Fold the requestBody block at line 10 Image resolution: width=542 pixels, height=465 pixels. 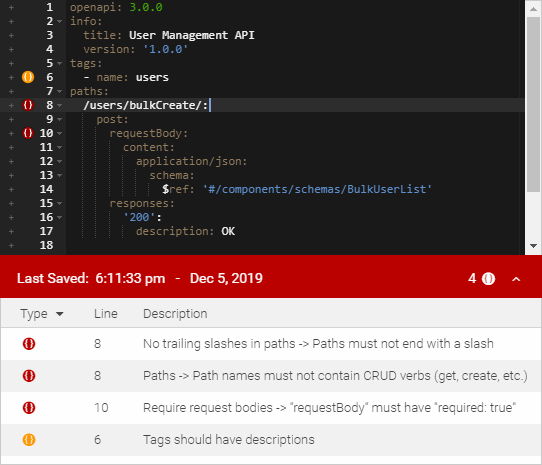(x=59, y=133)
